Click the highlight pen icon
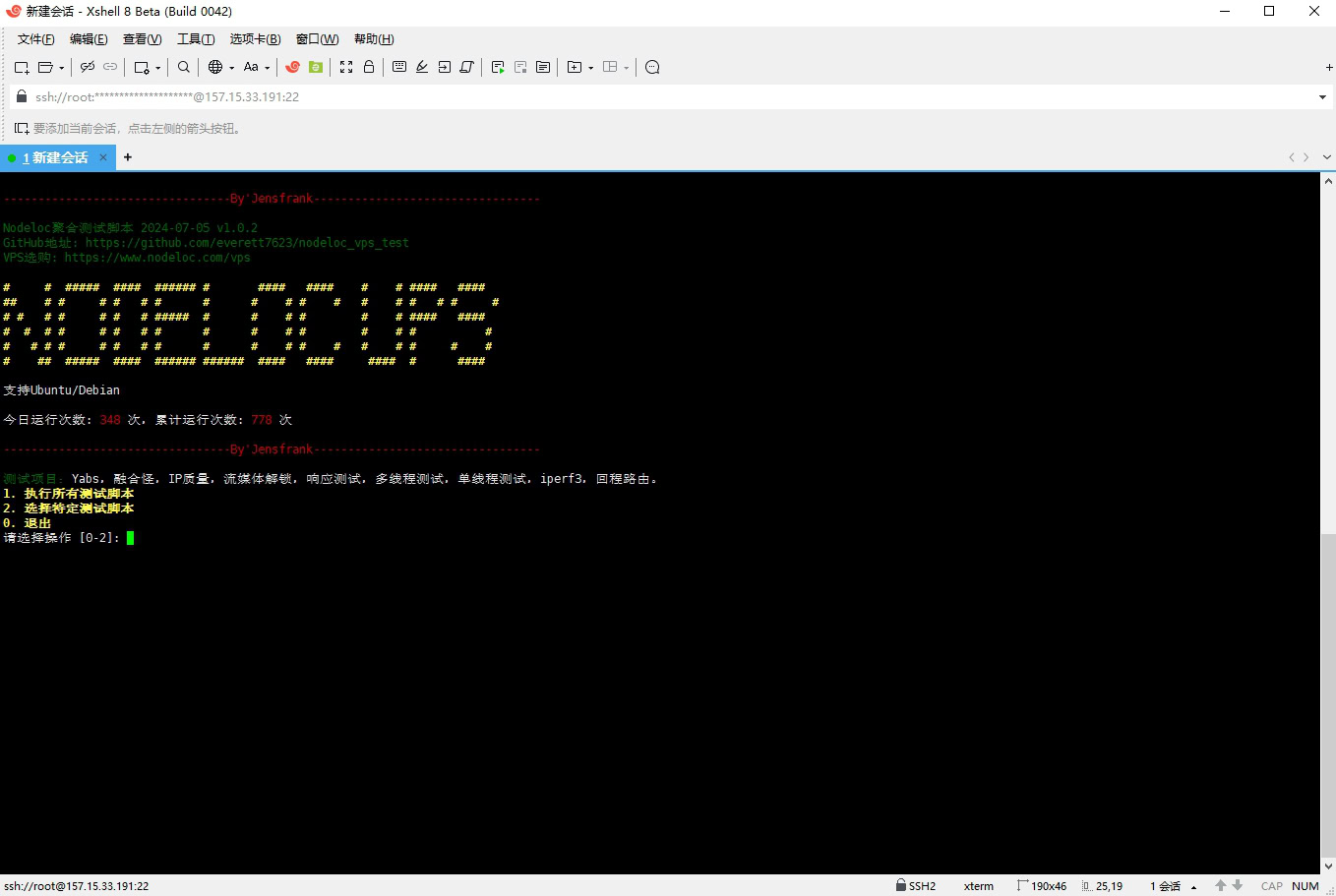 tap(422, 67)
